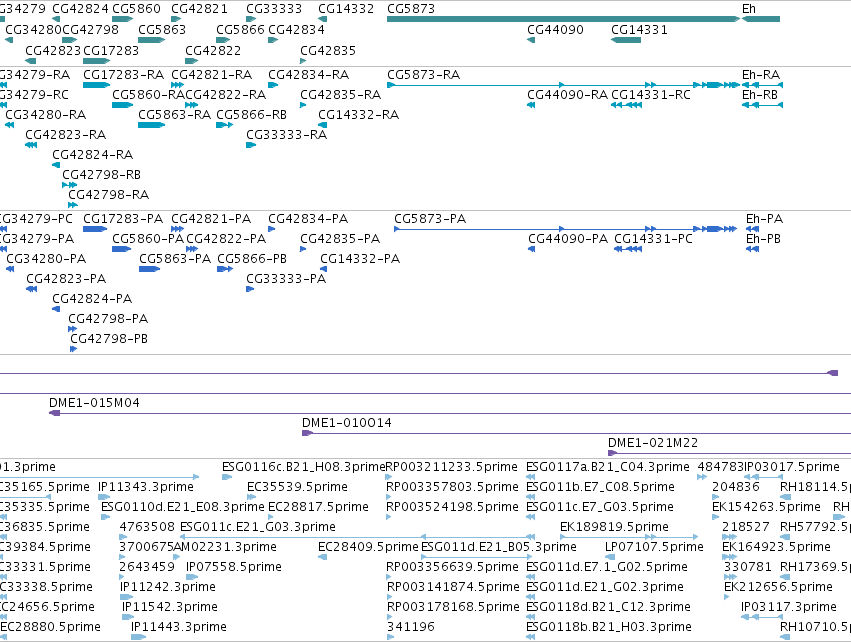
Task: Click transcript CG42835-RA
Action: 303,105
